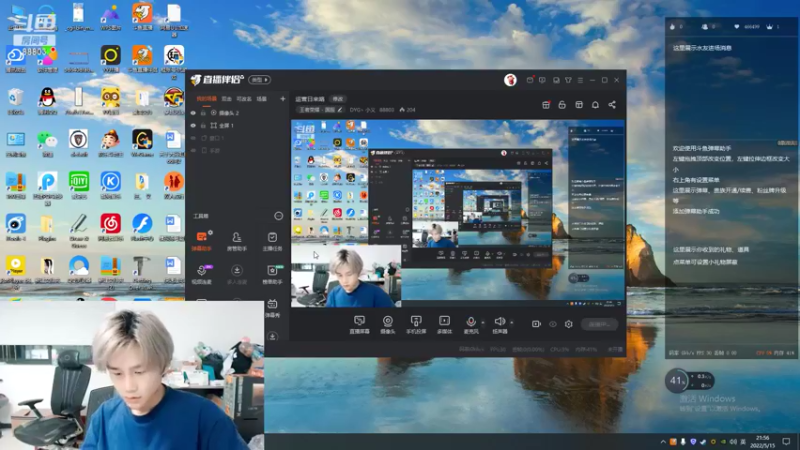Screen dimensions: 800x450
Task: Toggle the lock on the 全屏 1 source
Action: pyautogui.click(x=203, y=126)
